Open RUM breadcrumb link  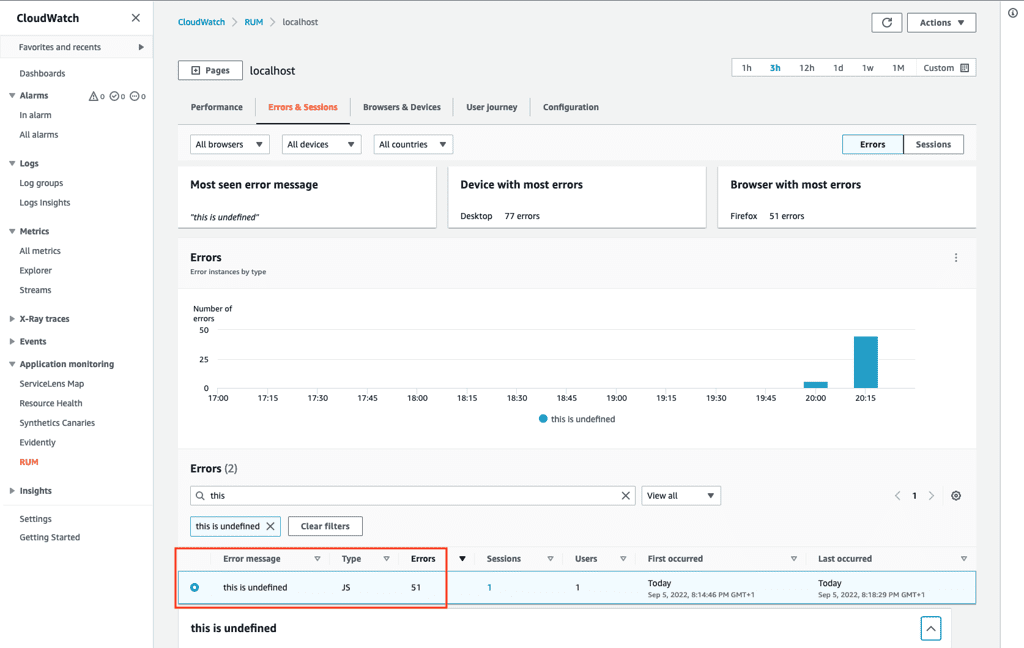253,22
